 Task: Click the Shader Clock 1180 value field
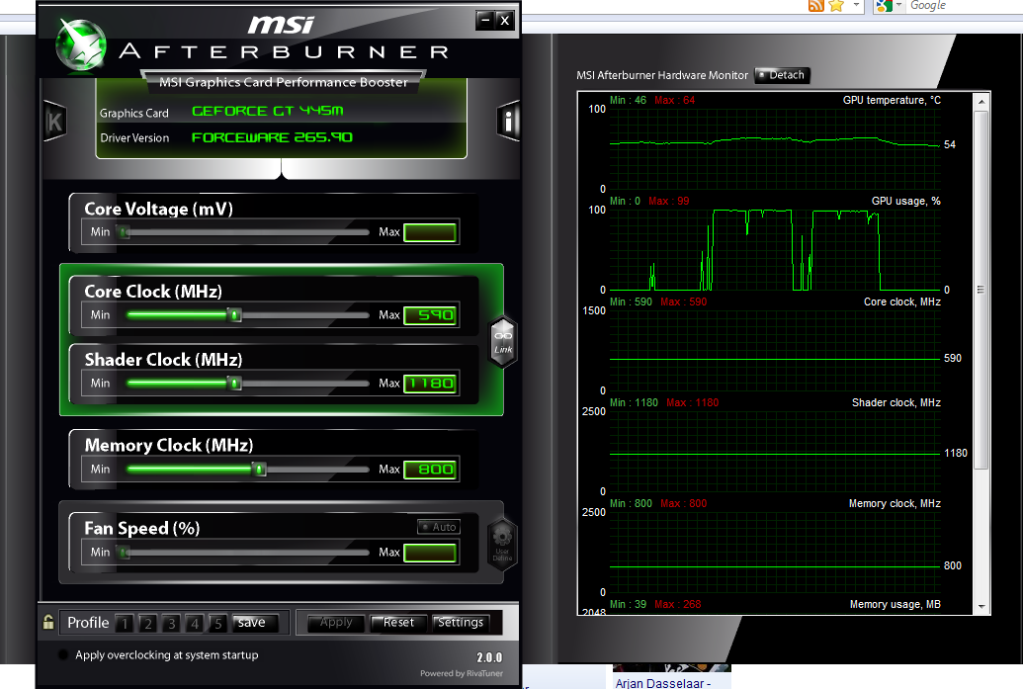(430, 384)
